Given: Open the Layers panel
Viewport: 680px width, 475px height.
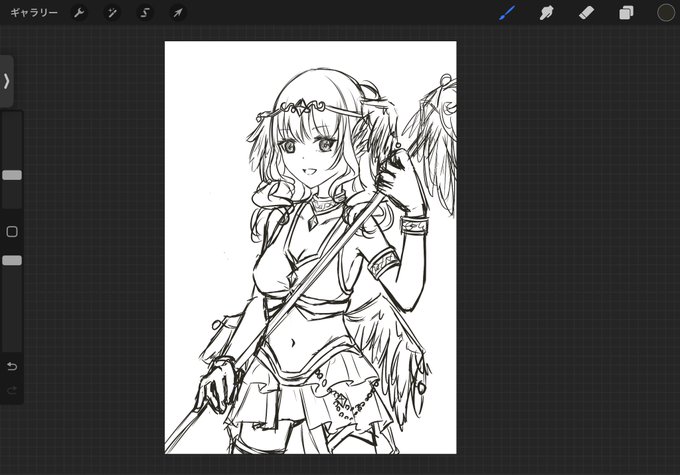Looking at the screenshot, I should pos(626,13).
